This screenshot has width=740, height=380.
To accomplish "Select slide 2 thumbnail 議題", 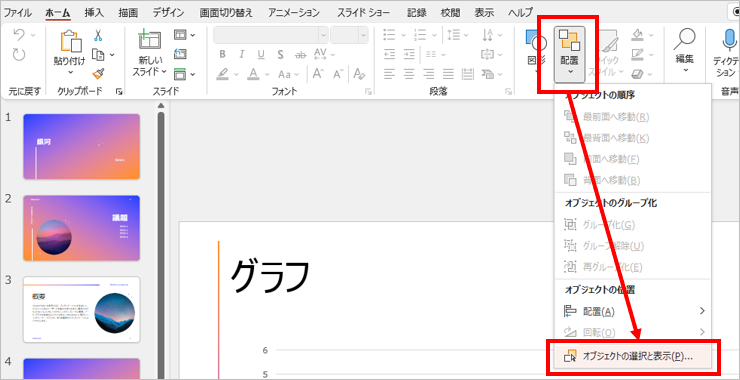I will coord(82,228).
